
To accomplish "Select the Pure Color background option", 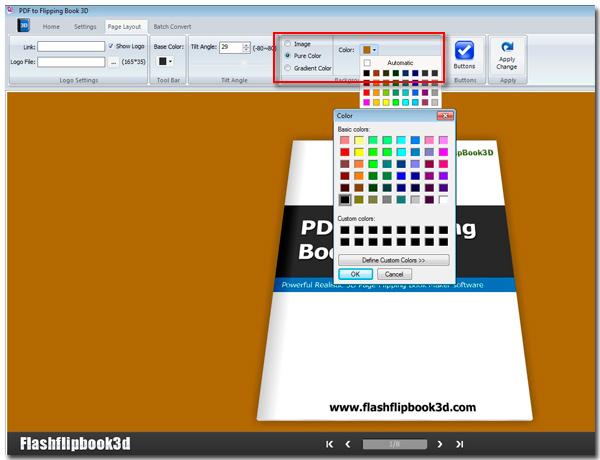I will coord(287,55).
